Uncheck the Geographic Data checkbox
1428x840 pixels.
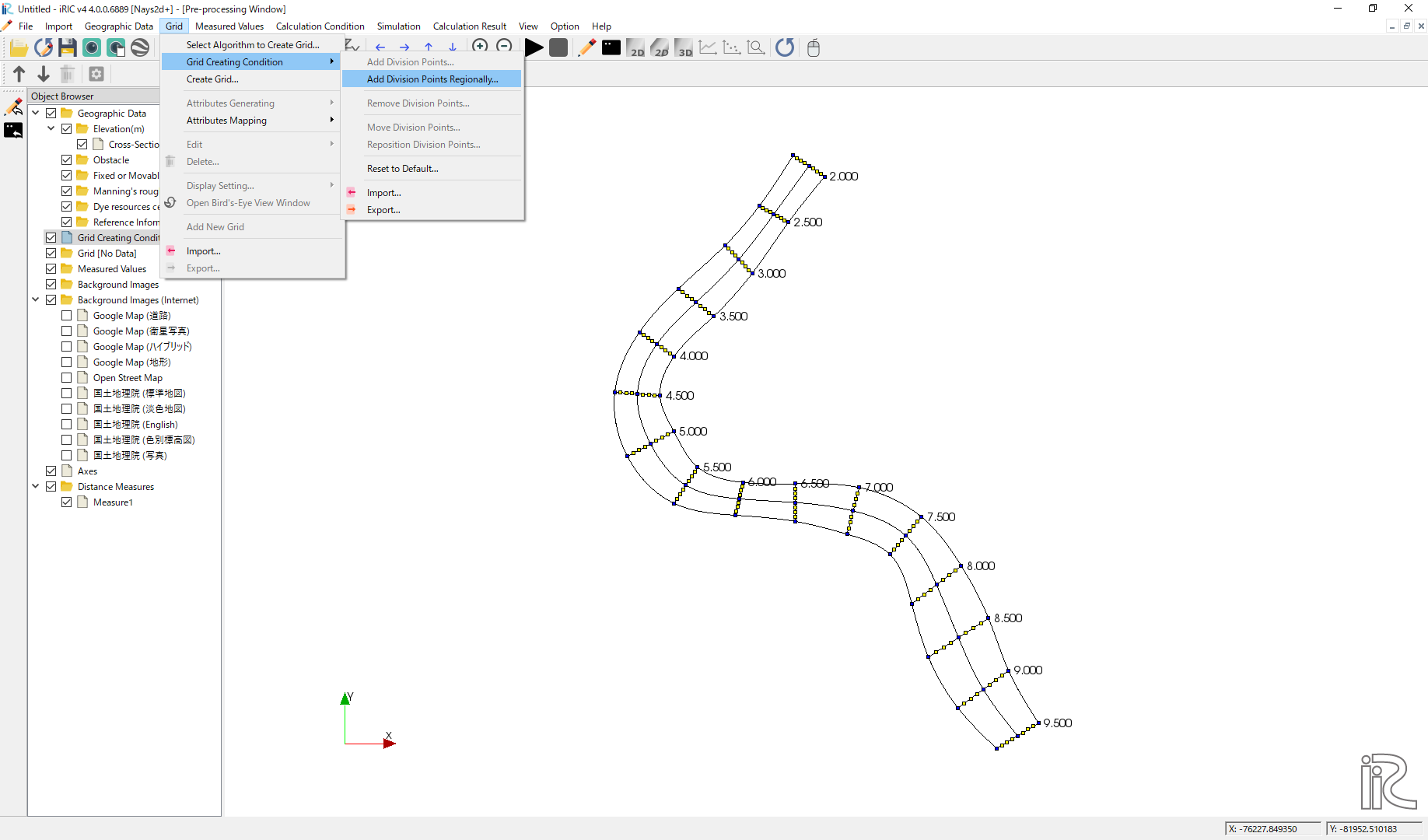tap(51, 114)
